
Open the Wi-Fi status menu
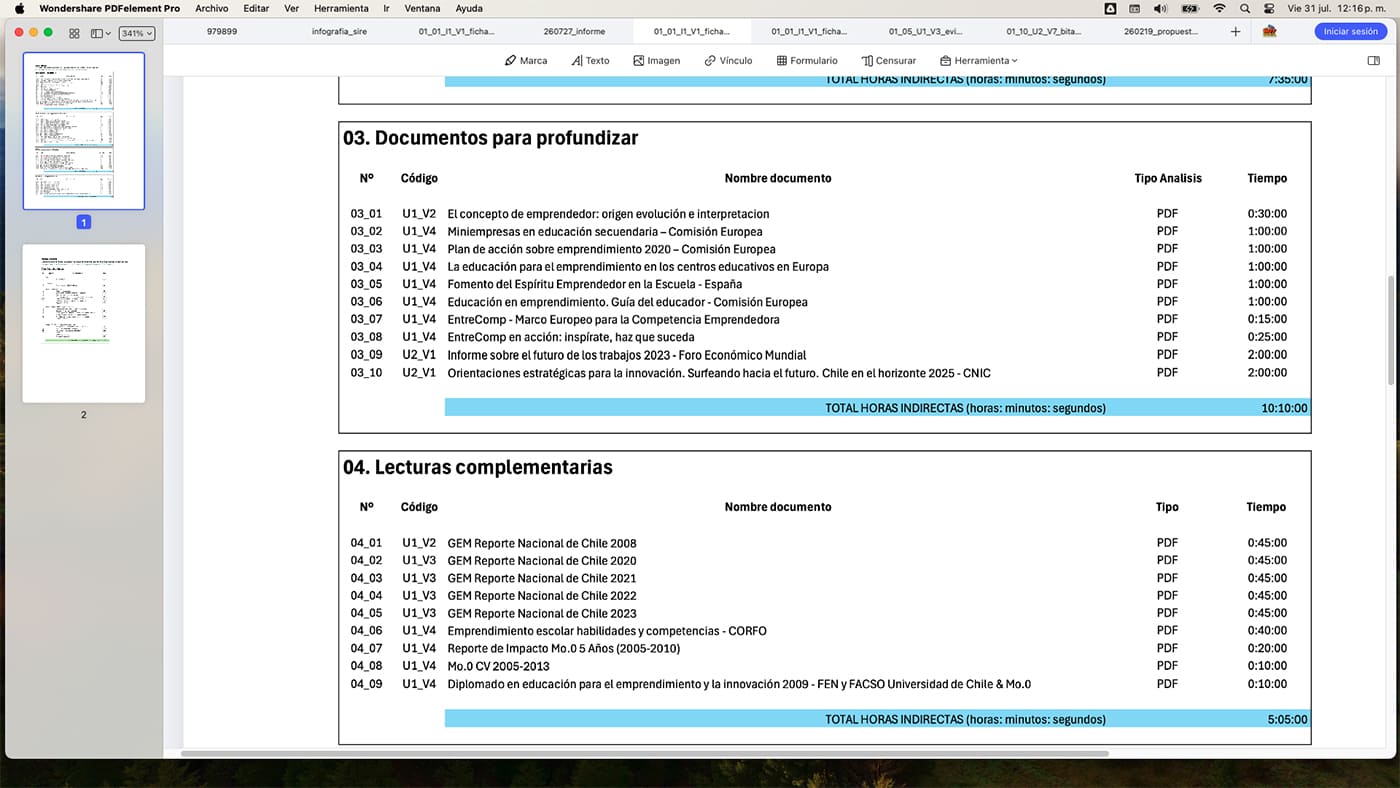click(1219, 8)
